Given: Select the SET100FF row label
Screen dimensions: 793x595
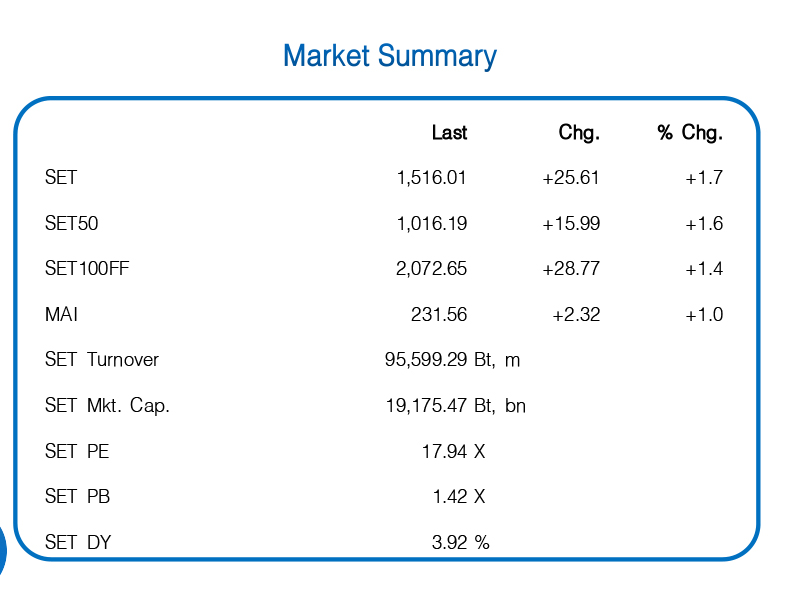Looking at the screenshot, I should coord(87,269).
